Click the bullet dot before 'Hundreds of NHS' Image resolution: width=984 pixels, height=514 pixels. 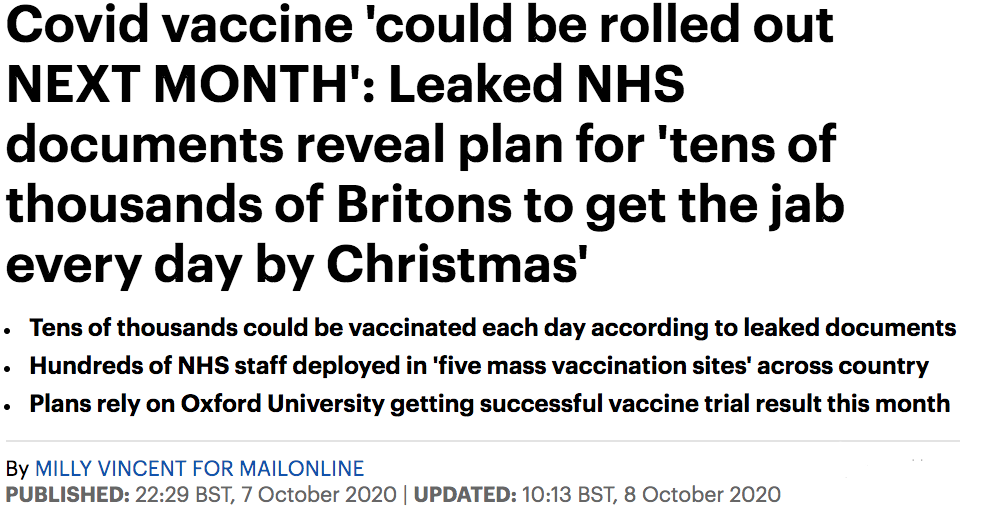click(8, 368)
